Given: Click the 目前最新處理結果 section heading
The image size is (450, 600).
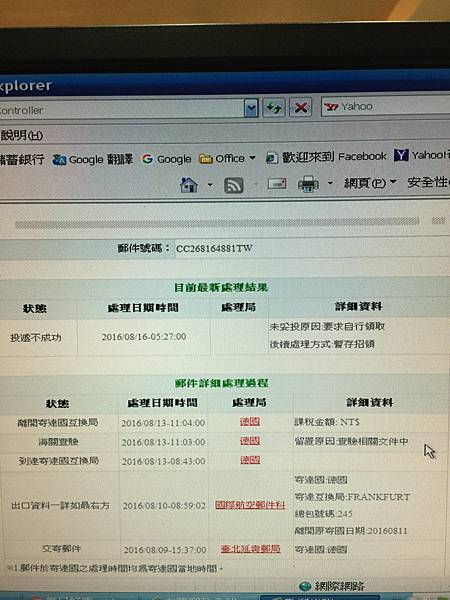Looking at the screenshot, I should 221,287.
